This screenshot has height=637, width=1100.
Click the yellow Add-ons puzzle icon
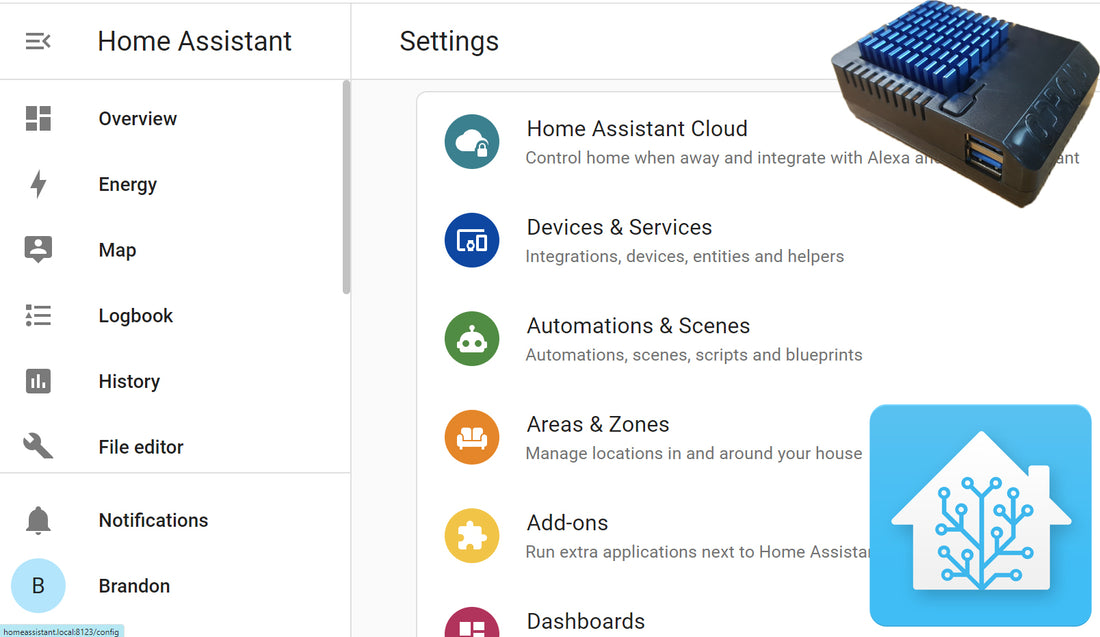coord(472,536)
